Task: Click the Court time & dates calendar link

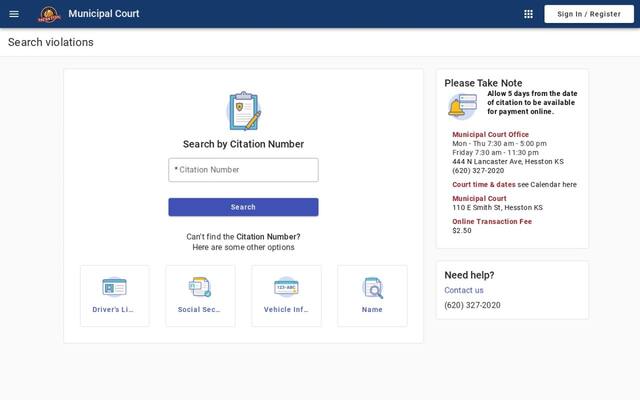Action: coord(514,184)
